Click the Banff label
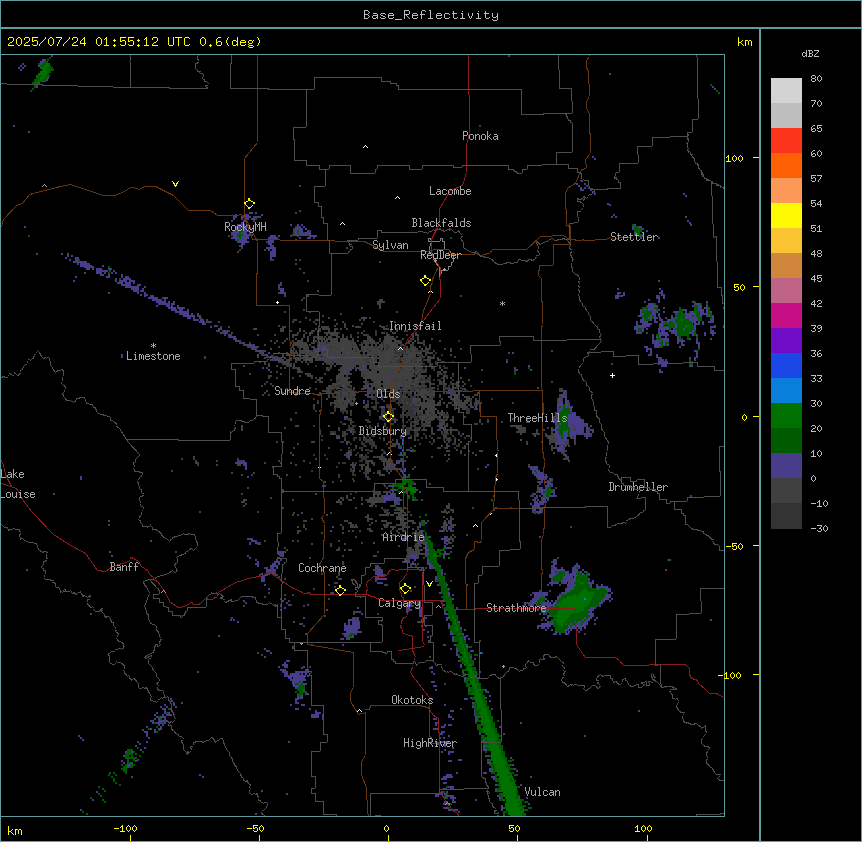This screenshot has height=842, width=862. coord(124,567)
